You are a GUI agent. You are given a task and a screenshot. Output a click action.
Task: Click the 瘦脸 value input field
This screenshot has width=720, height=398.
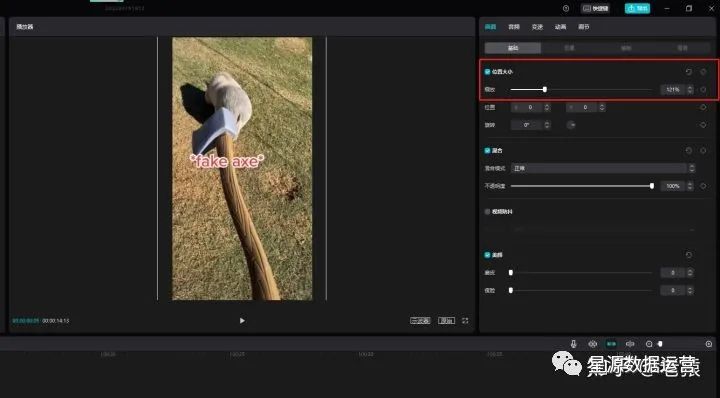[674, 291]
